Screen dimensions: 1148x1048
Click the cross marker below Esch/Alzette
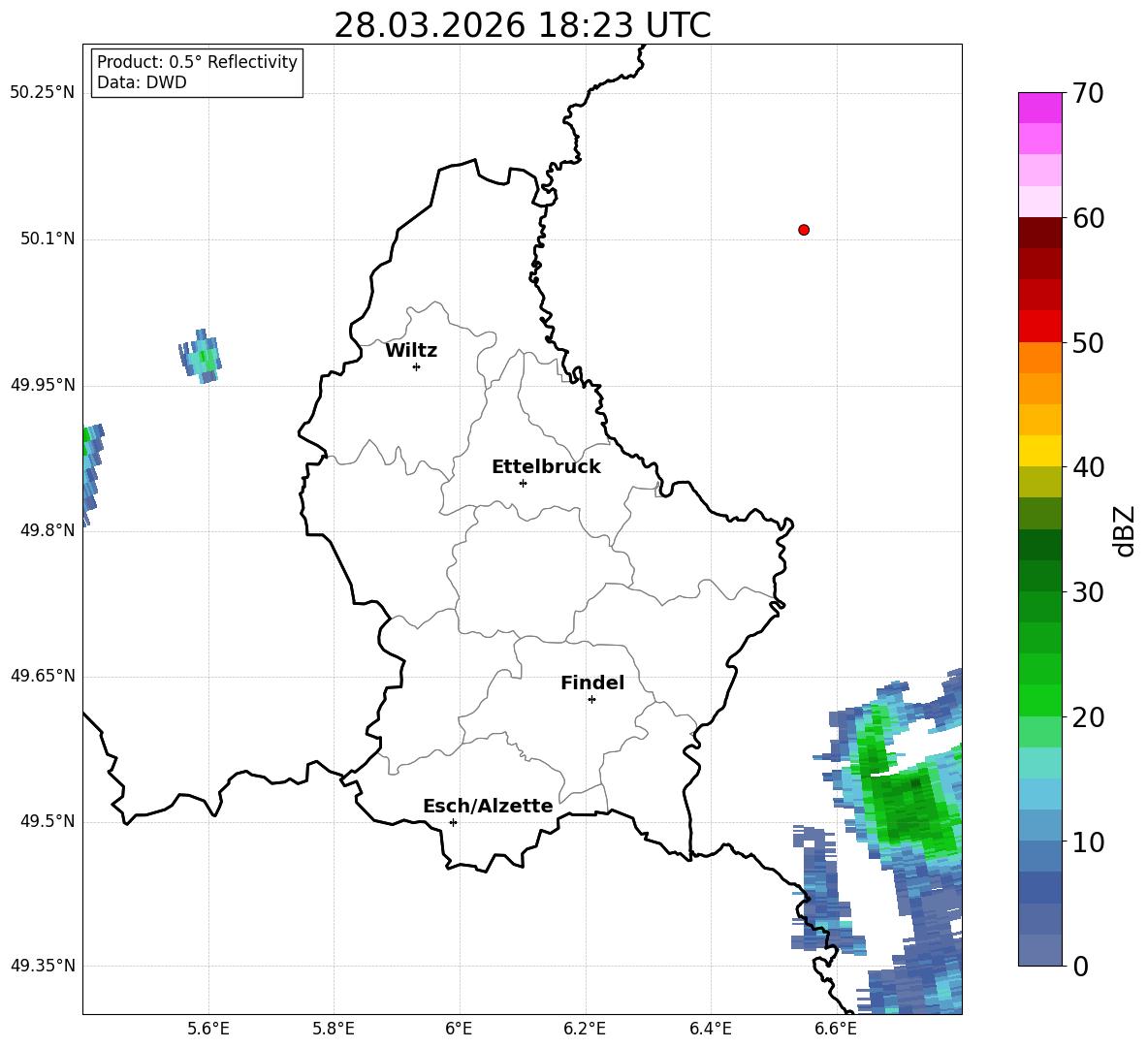pyautogui.click(x=453, y=822)
